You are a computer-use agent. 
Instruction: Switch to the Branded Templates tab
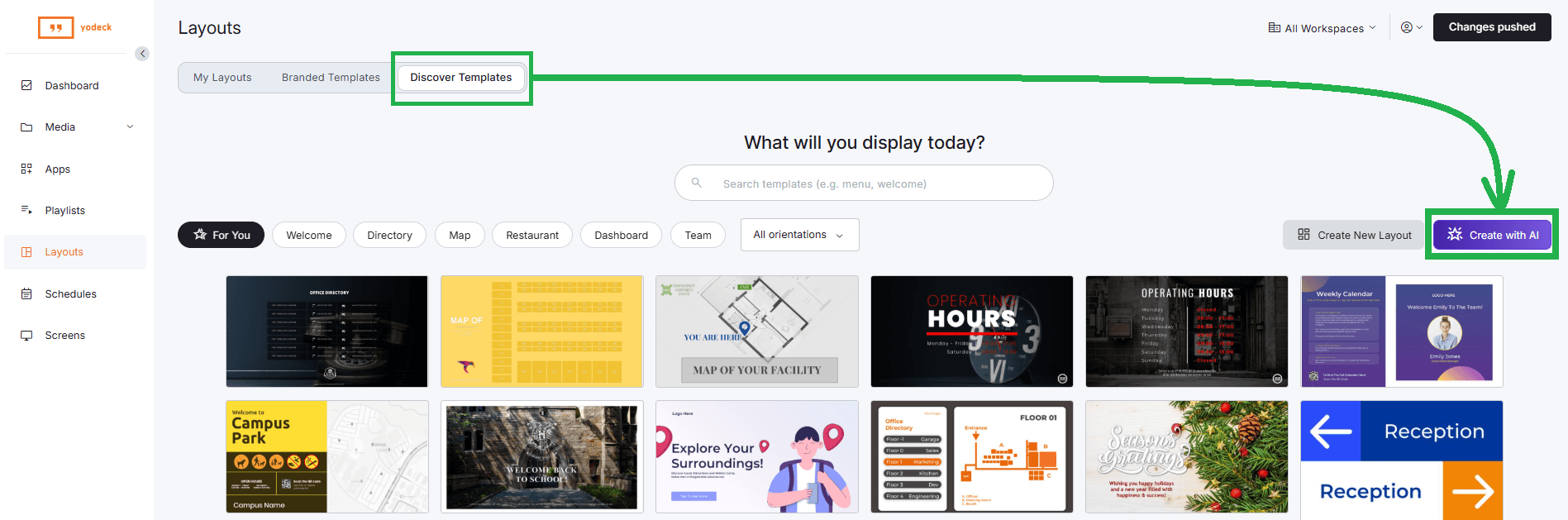point(331,78)
